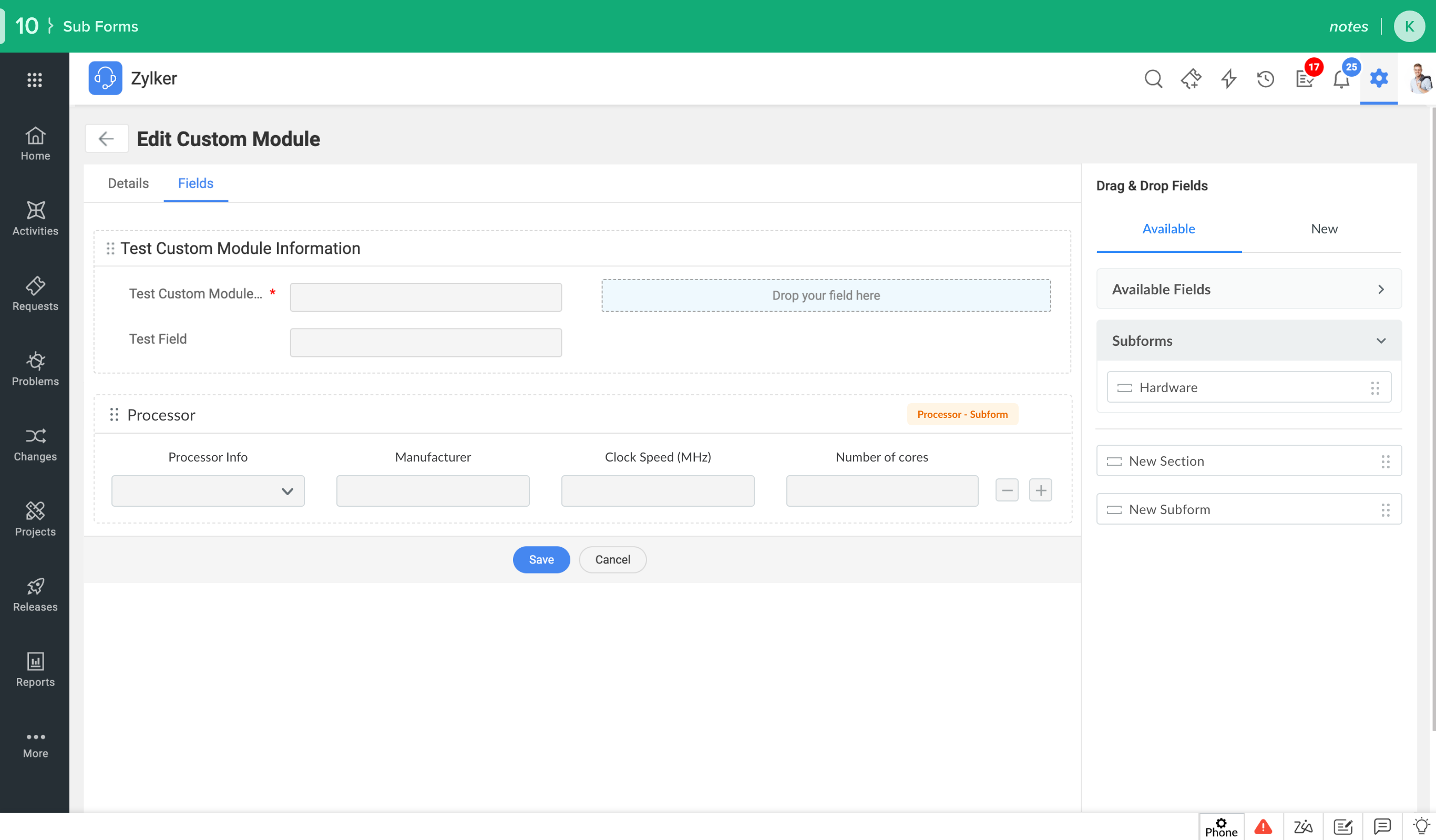Viewport: 1436px width, 840px height.
Task: Click the minus button to remove subform row
Action: 1007,490
